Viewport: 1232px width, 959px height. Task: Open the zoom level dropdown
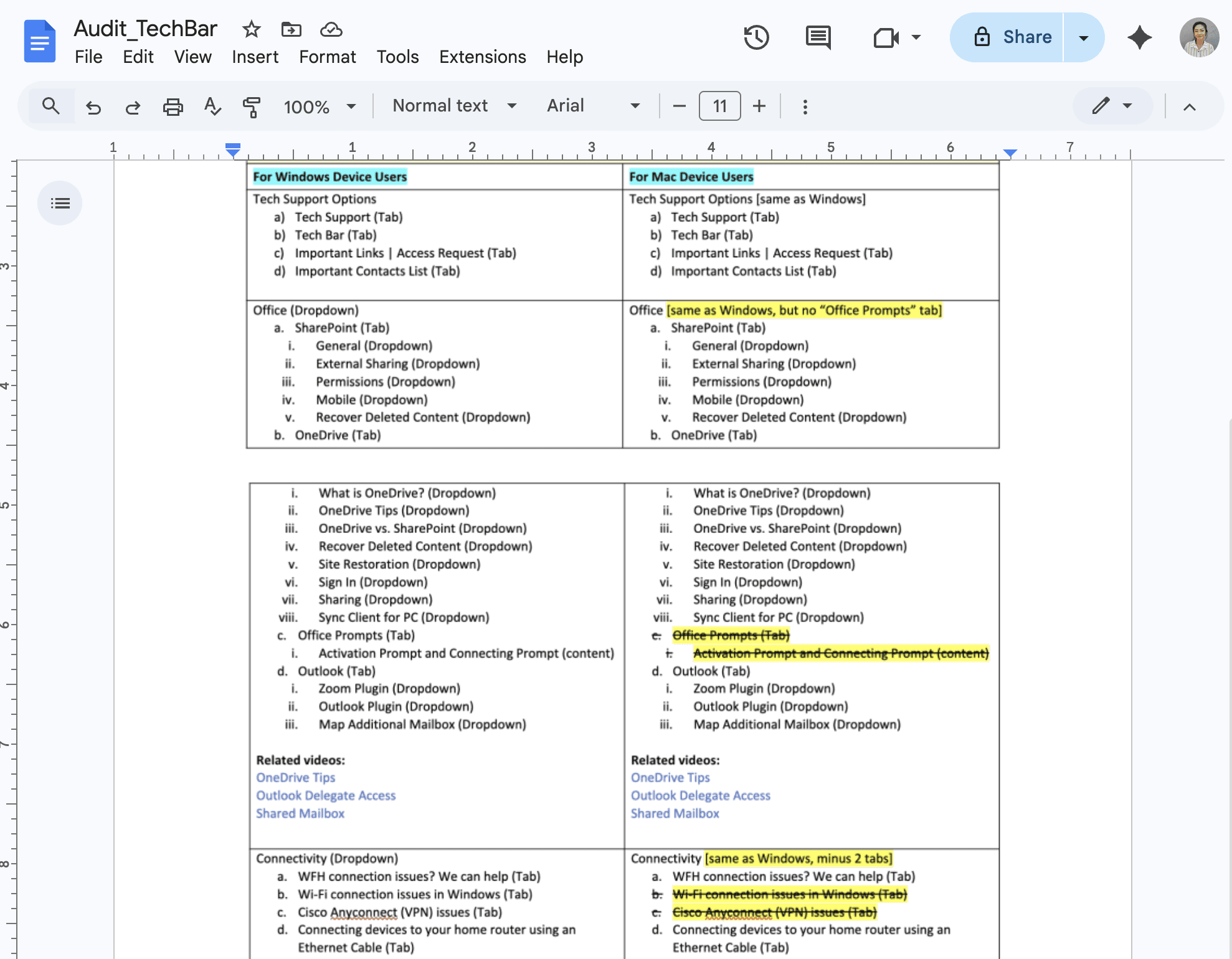pos(319,106)
